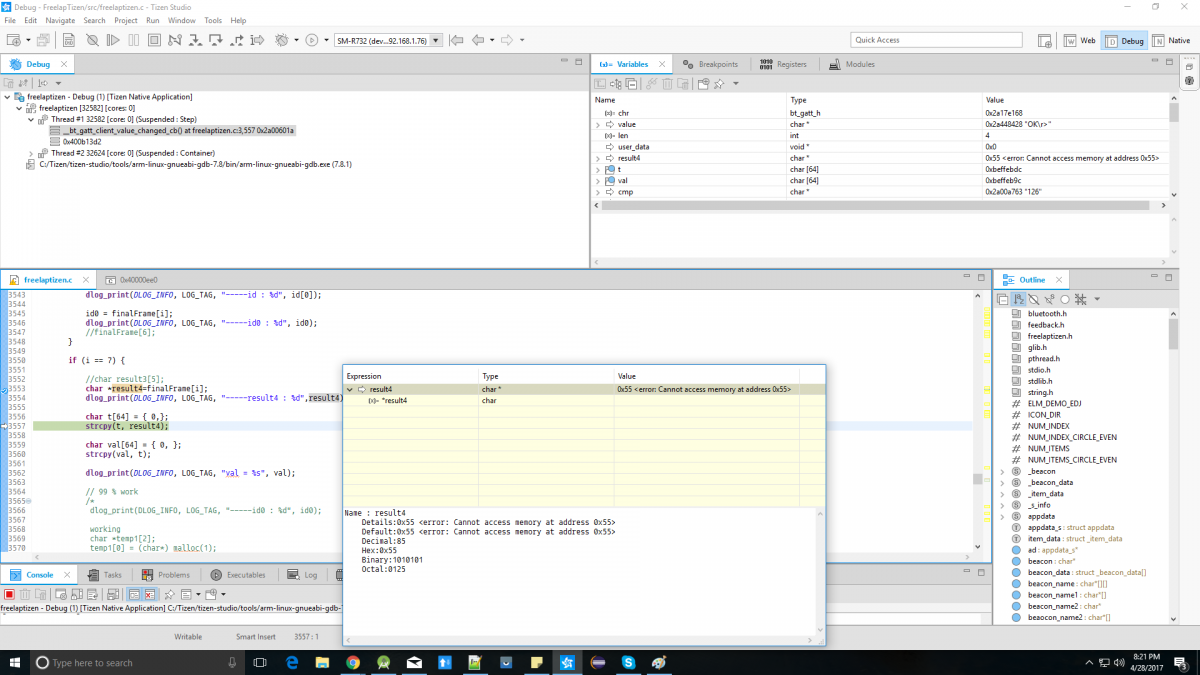Open the Navigate menu
The width and height of the screenshot is (1200, 675).
coord(59,20)
